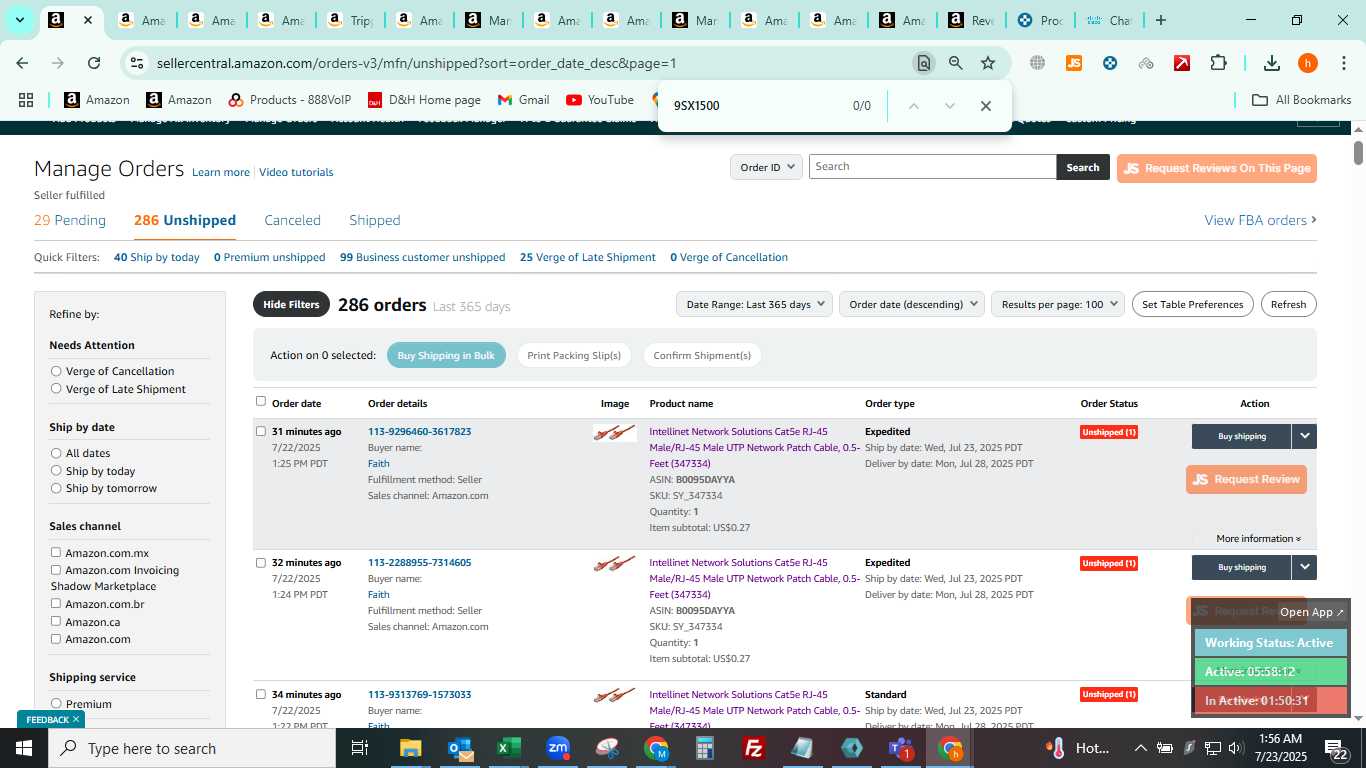Apply Business customer unshipped quick filter
This screenshot has height=768, width=1366.
[423, 257]
